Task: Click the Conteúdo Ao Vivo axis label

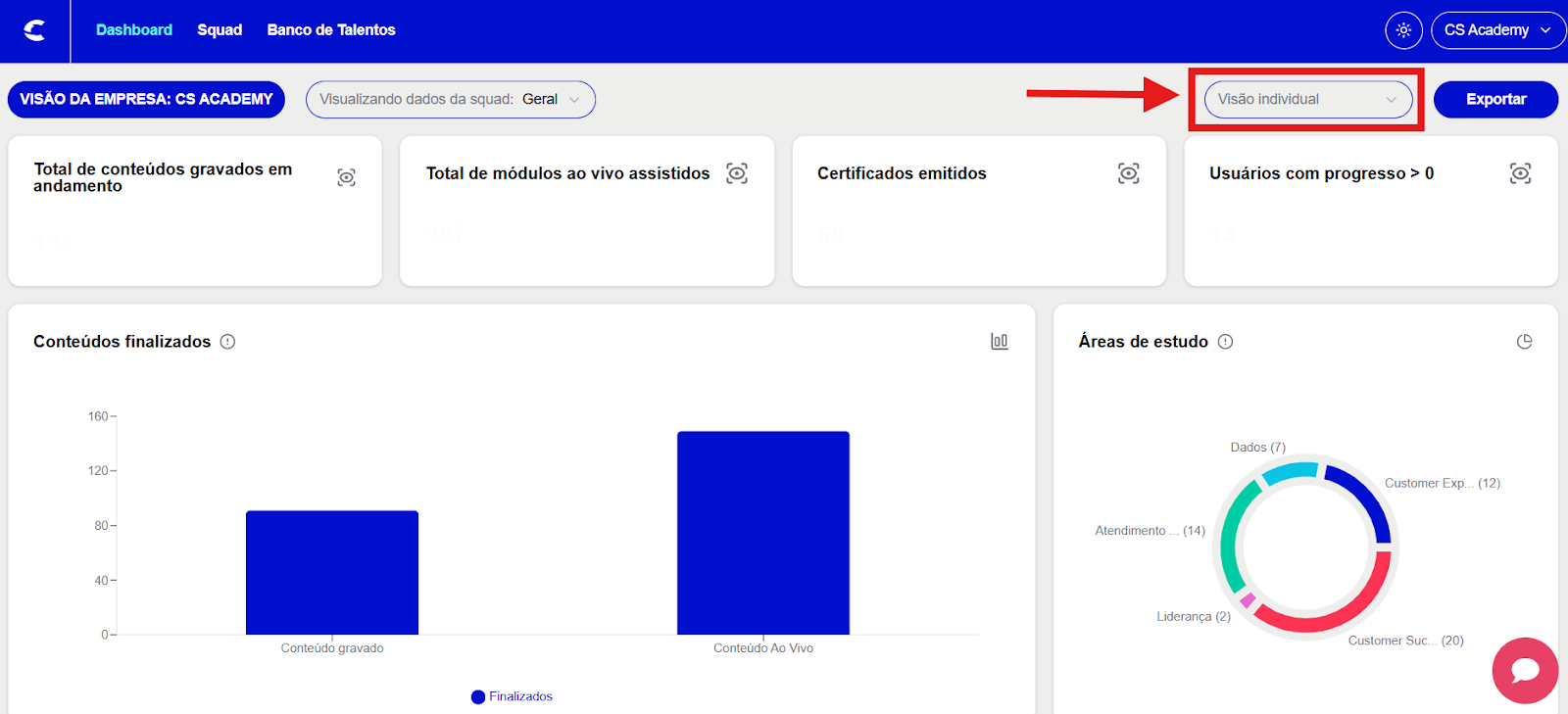Action: [x=763, y=648]
